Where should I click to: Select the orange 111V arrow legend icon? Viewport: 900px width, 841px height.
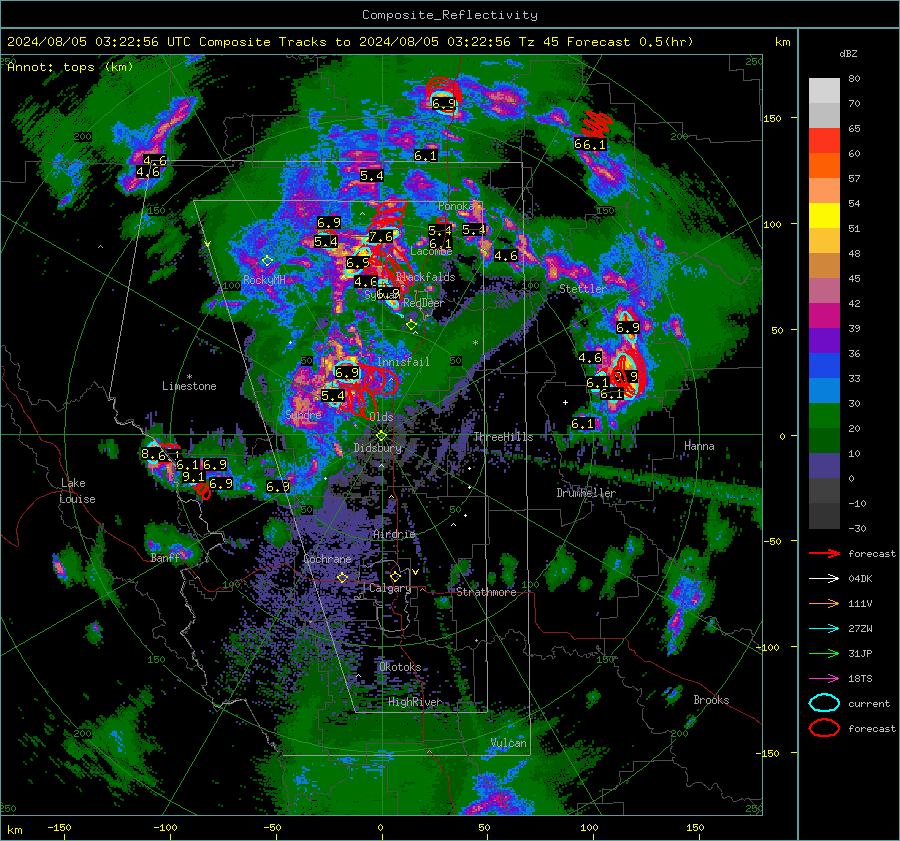pos(824,603)
